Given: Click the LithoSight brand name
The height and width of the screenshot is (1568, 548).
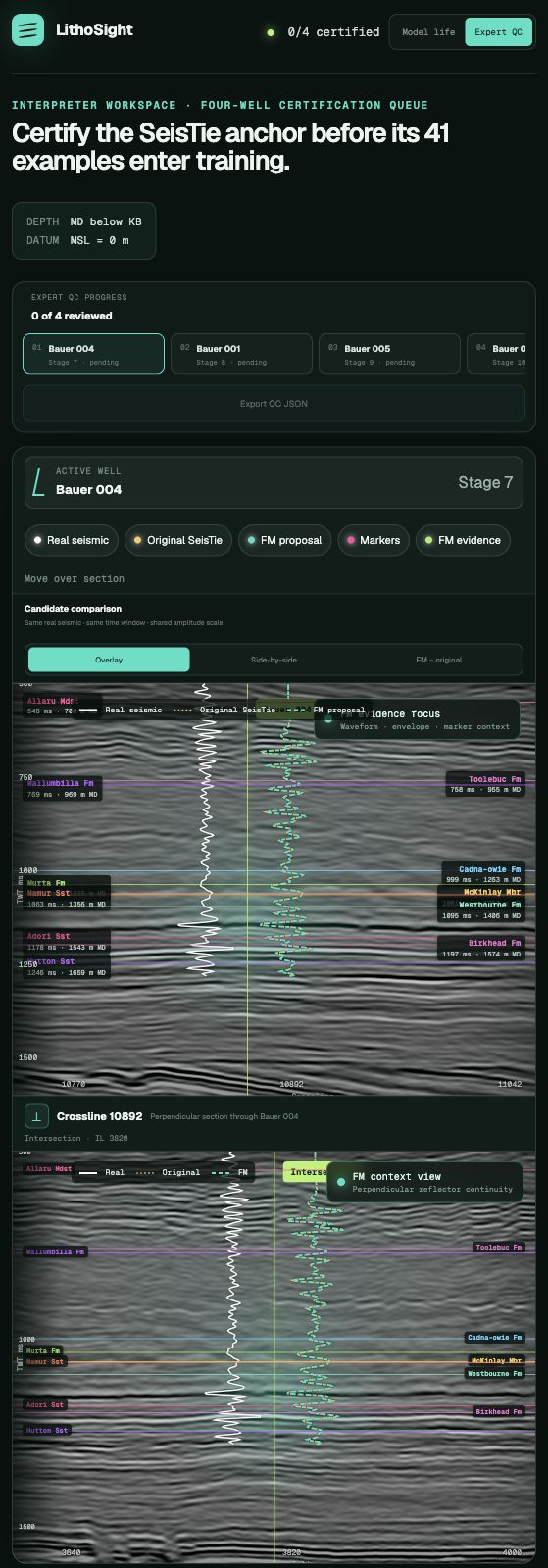Looking at the screenshot, I should tap(94, 30).
